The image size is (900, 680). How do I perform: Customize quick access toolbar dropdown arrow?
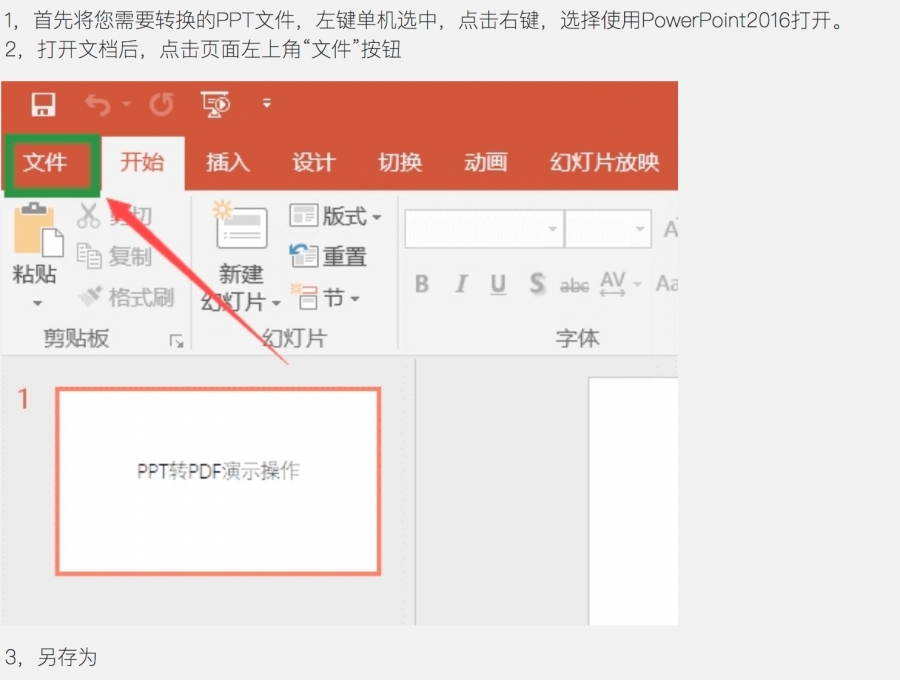tap(267, 103)
